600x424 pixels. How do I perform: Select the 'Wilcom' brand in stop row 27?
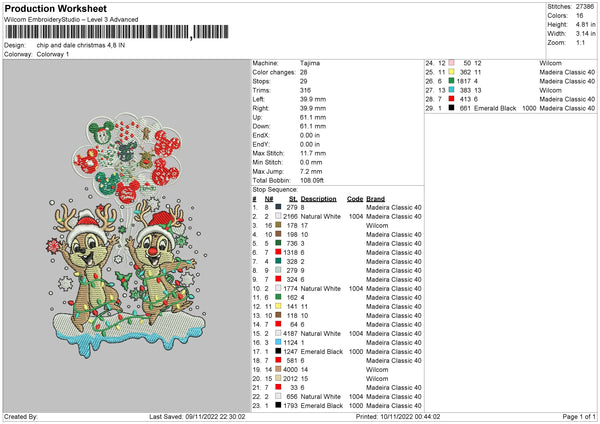551,90
